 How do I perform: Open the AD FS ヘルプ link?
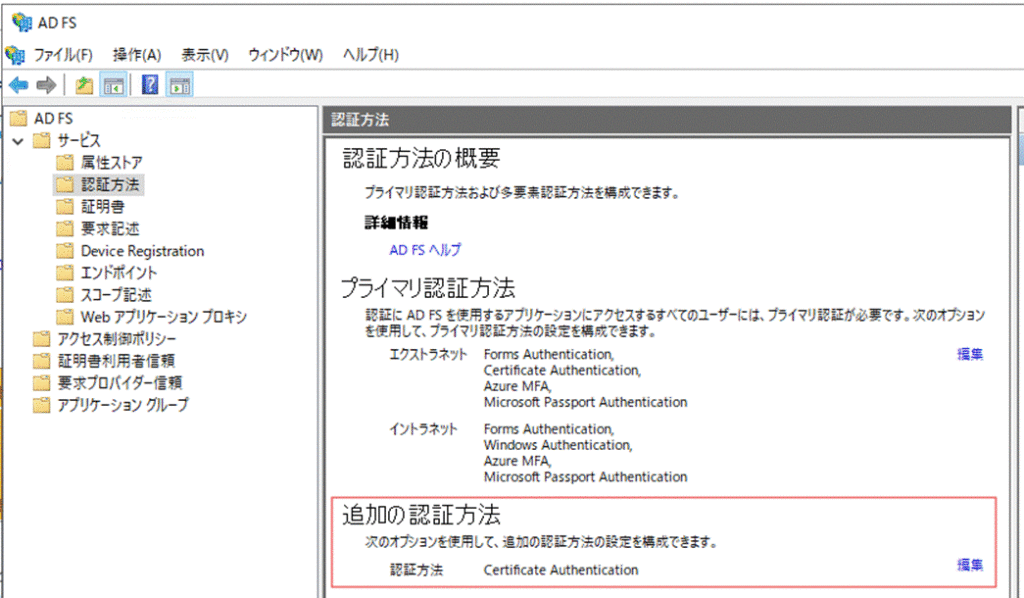tap(425, 249)
